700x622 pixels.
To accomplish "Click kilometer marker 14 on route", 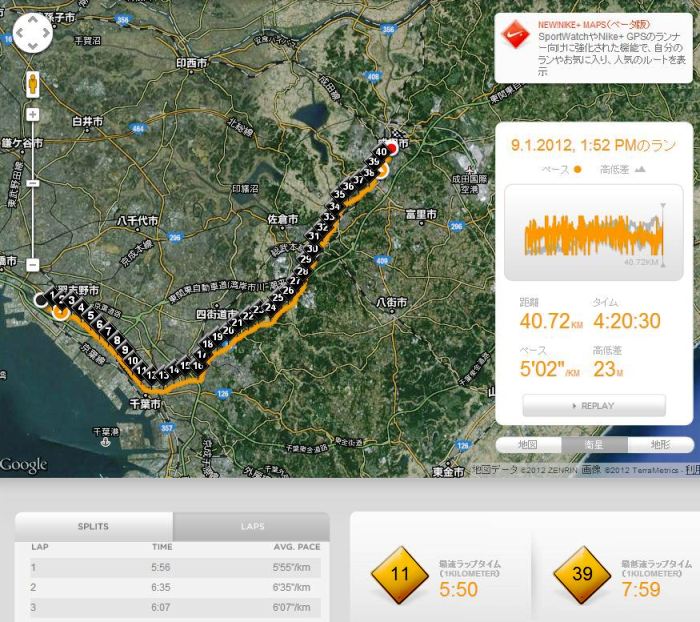I will point(175,369).
